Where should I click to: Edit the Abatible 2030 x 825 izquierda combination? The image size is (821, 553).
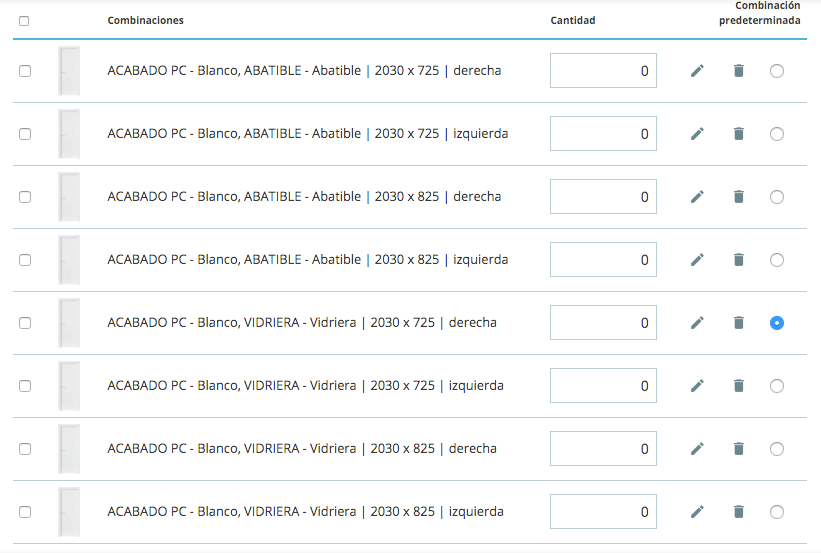(697, 260)
